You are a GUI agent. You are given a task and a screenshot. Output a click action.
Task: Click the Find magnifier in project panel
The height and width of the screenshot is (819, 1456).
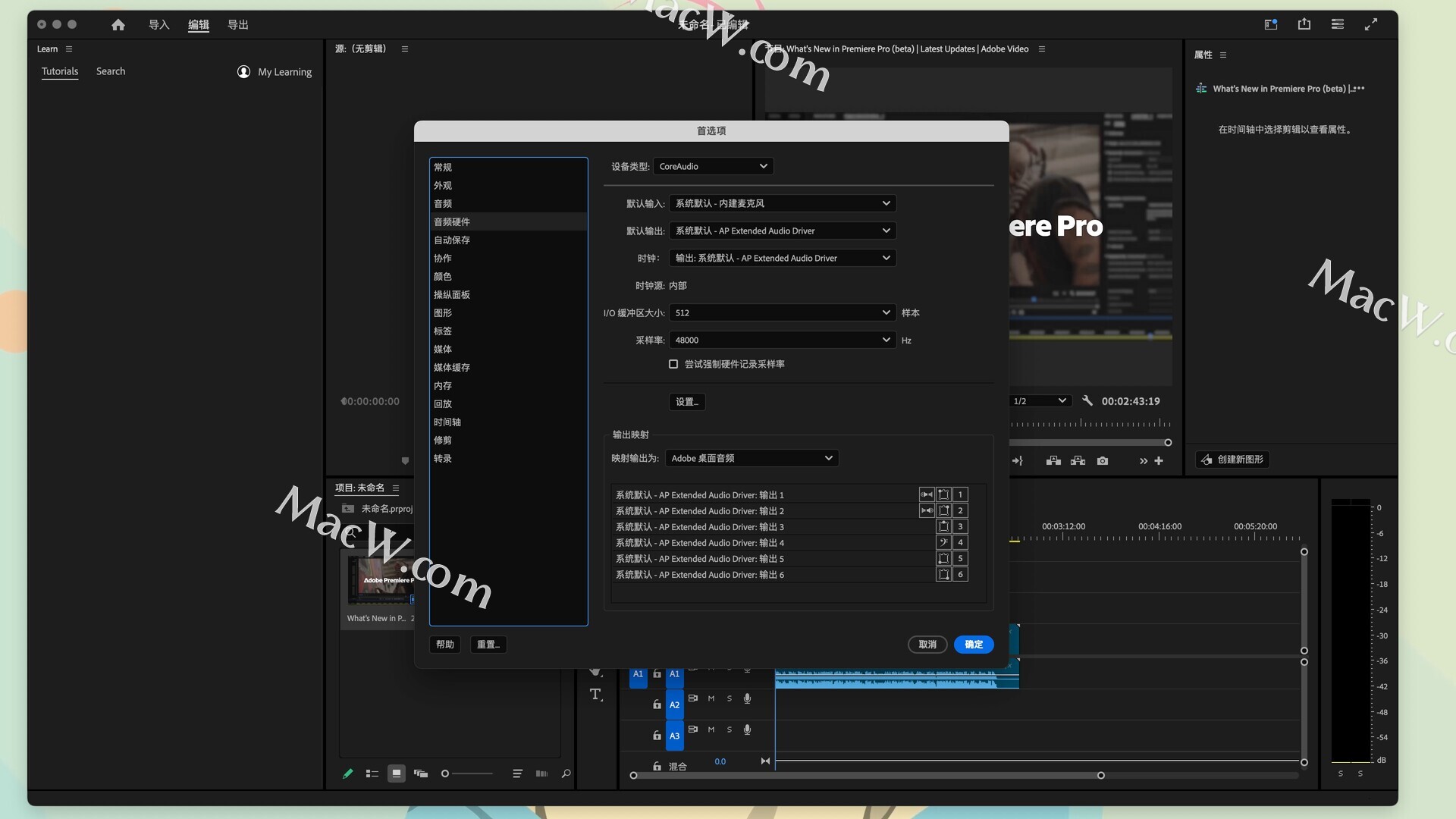(566, 773)
